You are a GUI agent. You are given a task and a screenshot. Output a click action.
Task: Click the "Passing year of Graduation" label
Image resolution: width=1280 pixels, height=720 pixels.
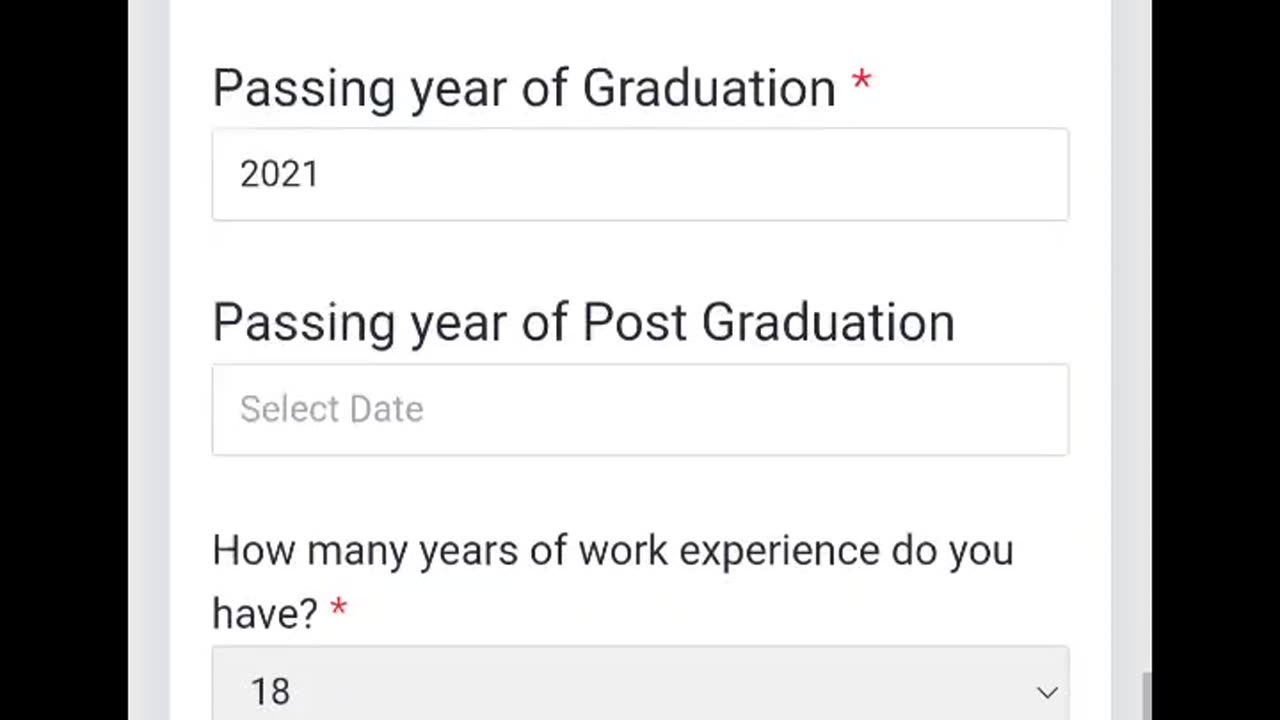[524, 88]
